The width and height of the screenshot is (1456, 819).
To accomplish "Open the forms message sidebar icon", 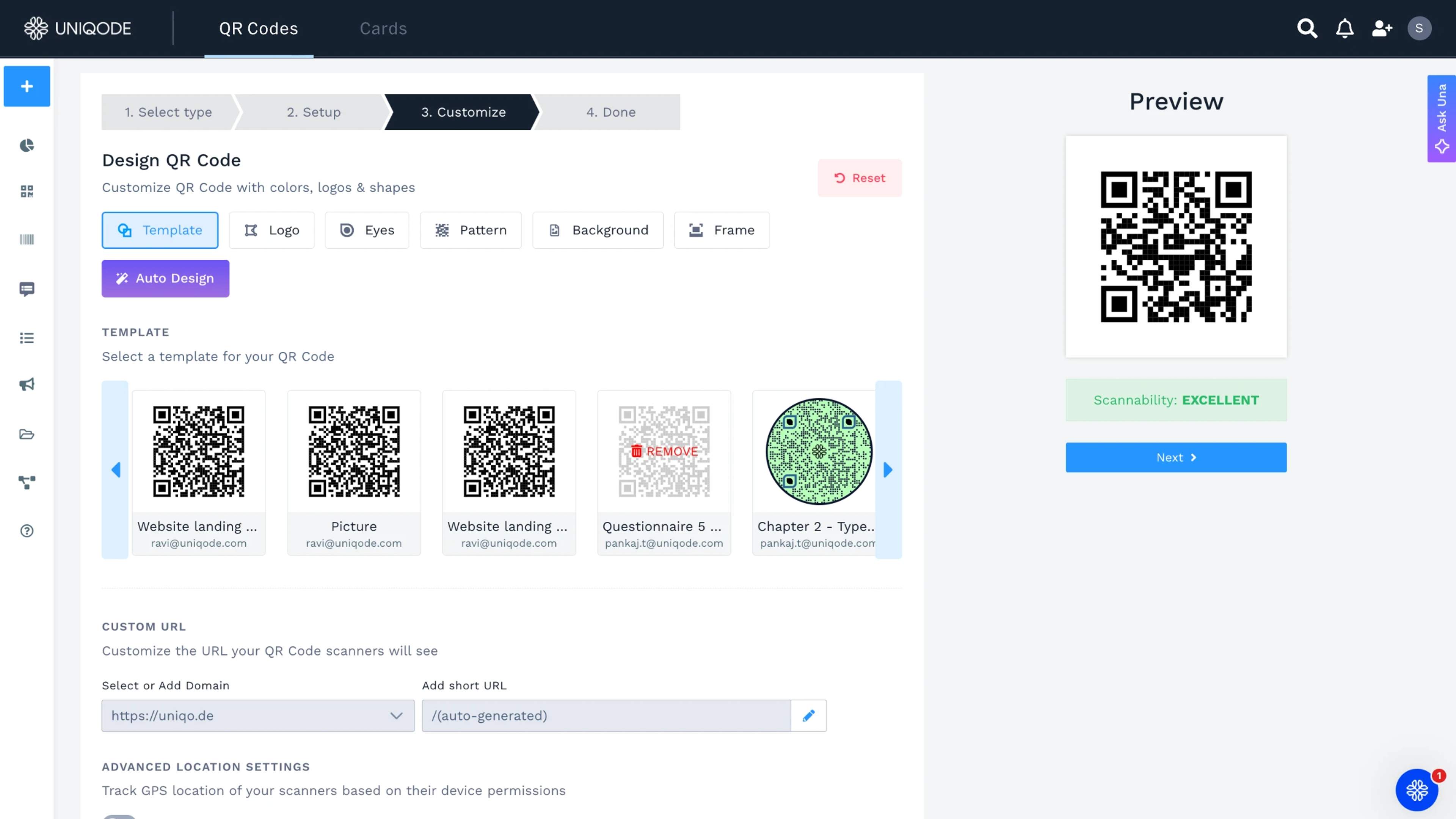I will 27,289.
